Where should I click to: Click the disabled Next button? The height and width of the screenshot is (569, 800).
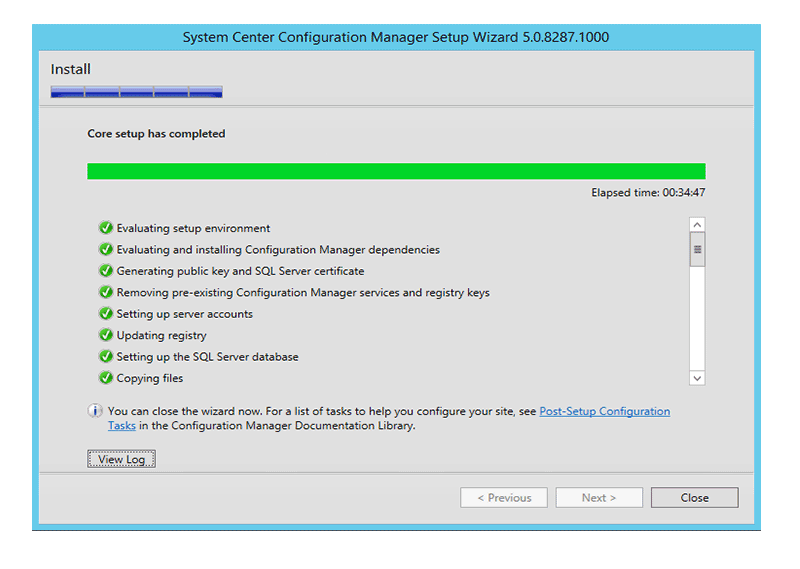pyautogui.click(x=599, y=498)
